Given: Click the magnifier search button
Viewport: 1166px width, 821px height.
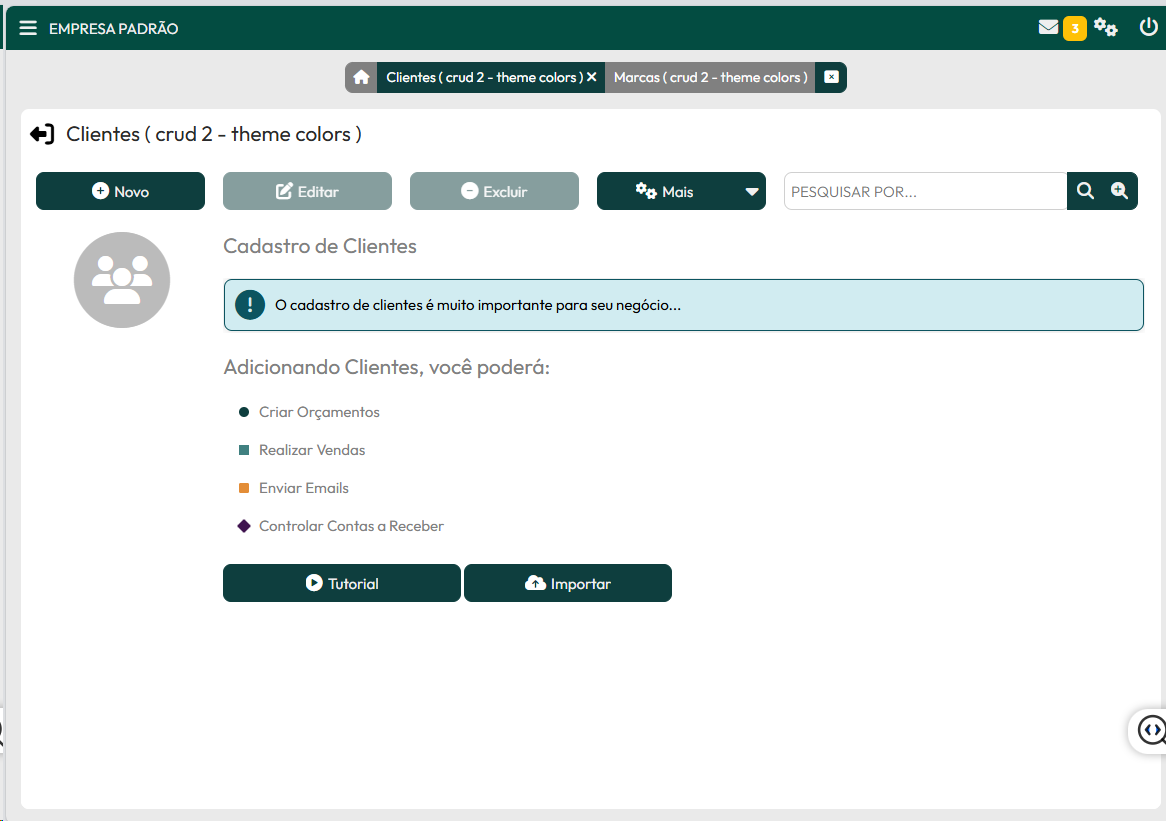Looking at the screenshot, I should pyautogui.click(x=1085, y=191).
